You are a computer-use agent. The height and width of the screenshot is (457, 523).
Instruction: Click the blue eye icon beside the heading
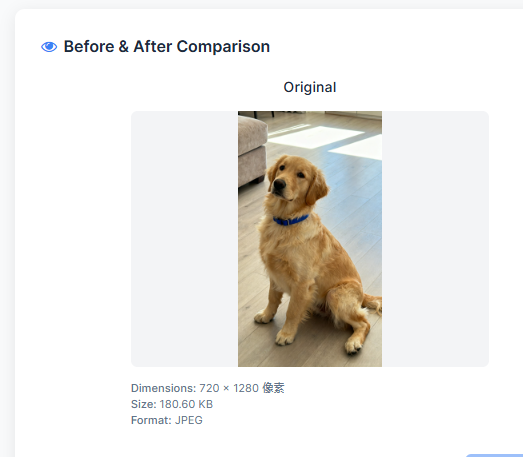(49, 47)
